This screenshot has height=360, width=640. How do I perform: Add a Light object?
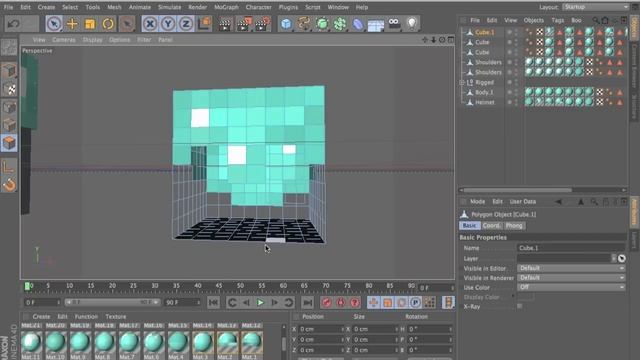click(x=412, y=23)
